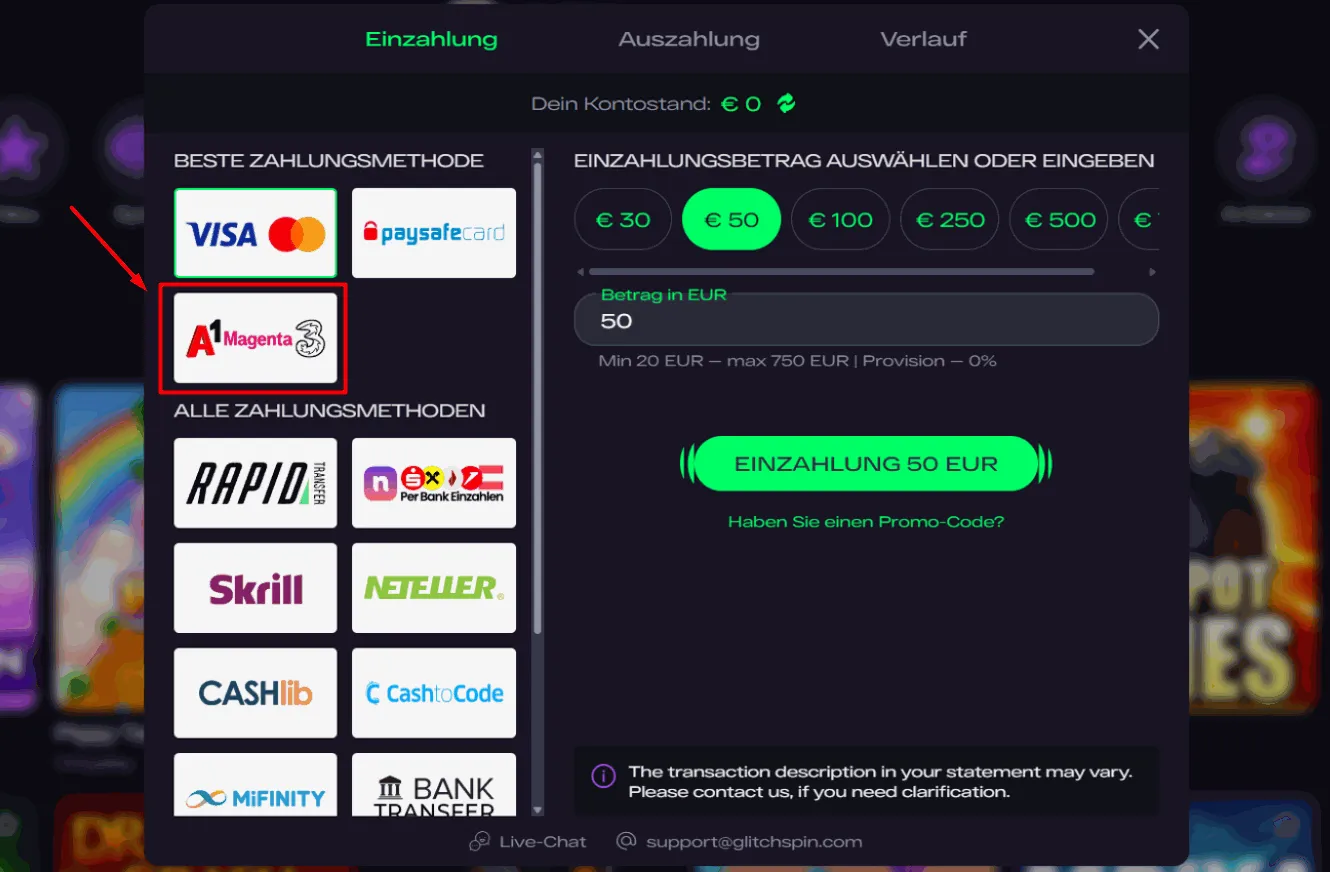Select the € 100 deposit amount
The height and width of the screenshot is (872, 1330).
pyautogui.click(x=840, y=219)
